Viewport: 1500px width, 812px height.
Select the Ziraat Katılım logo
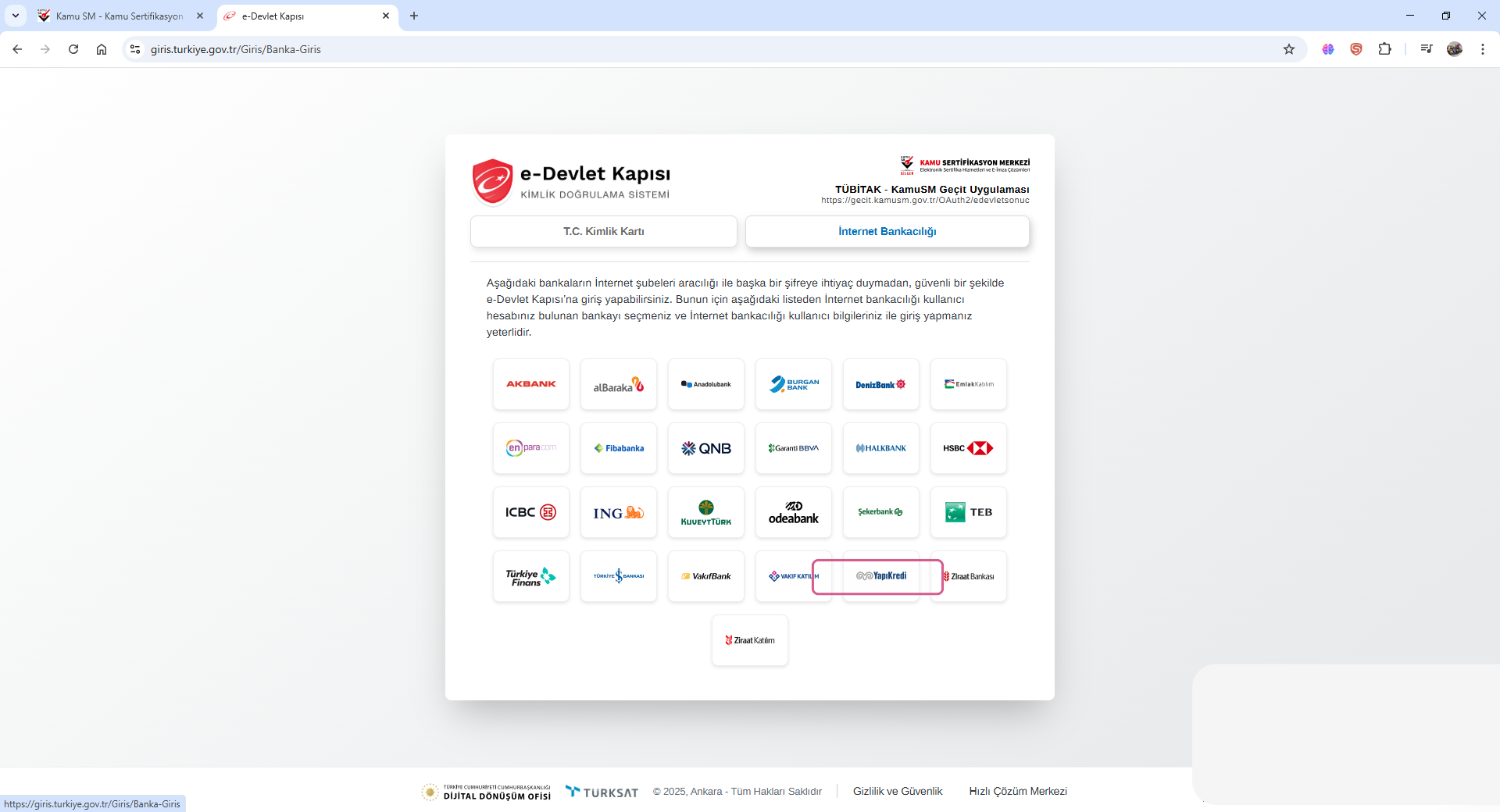click(750, 640)
